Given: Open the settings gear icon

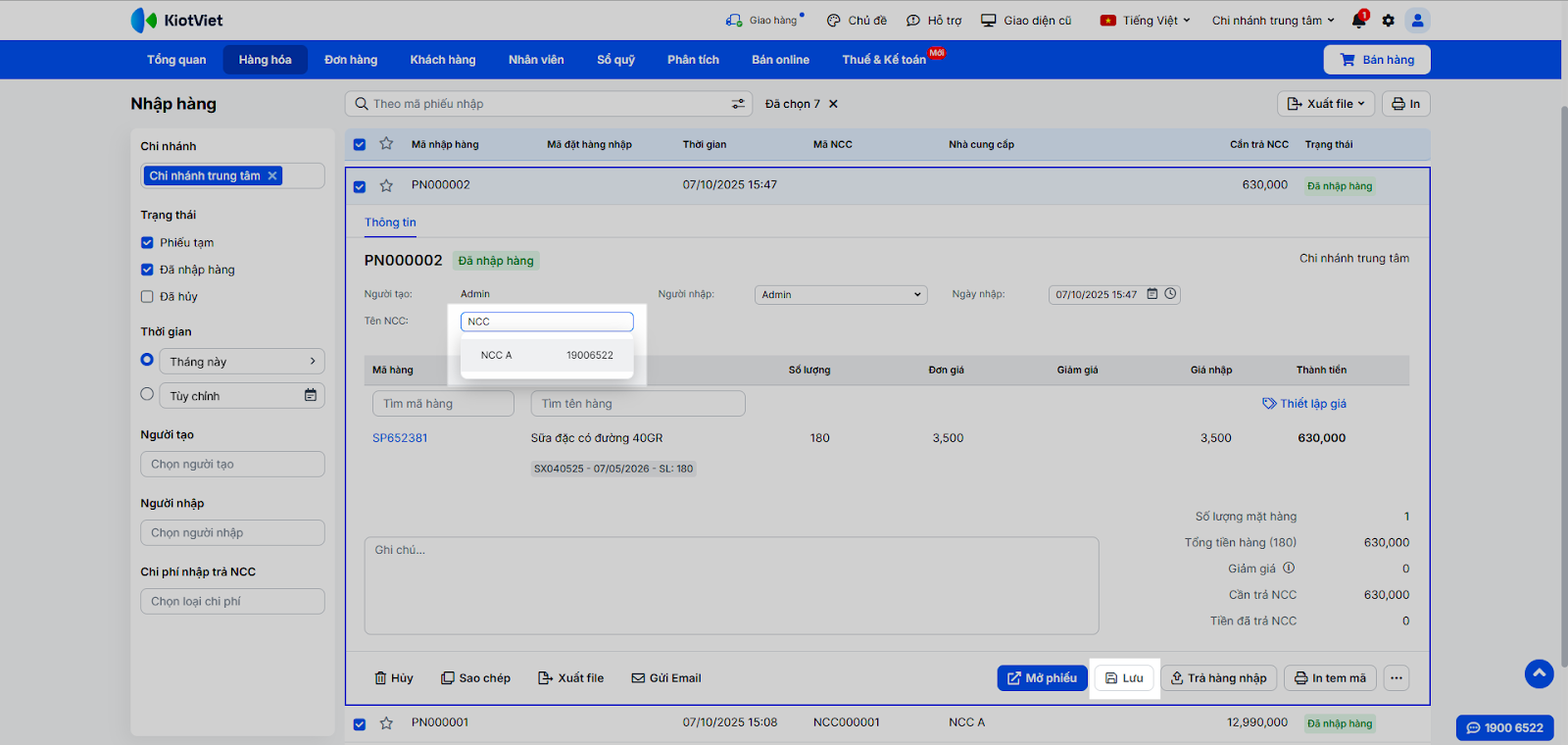Looking at the screenshot, I should tap(1388, 21).
